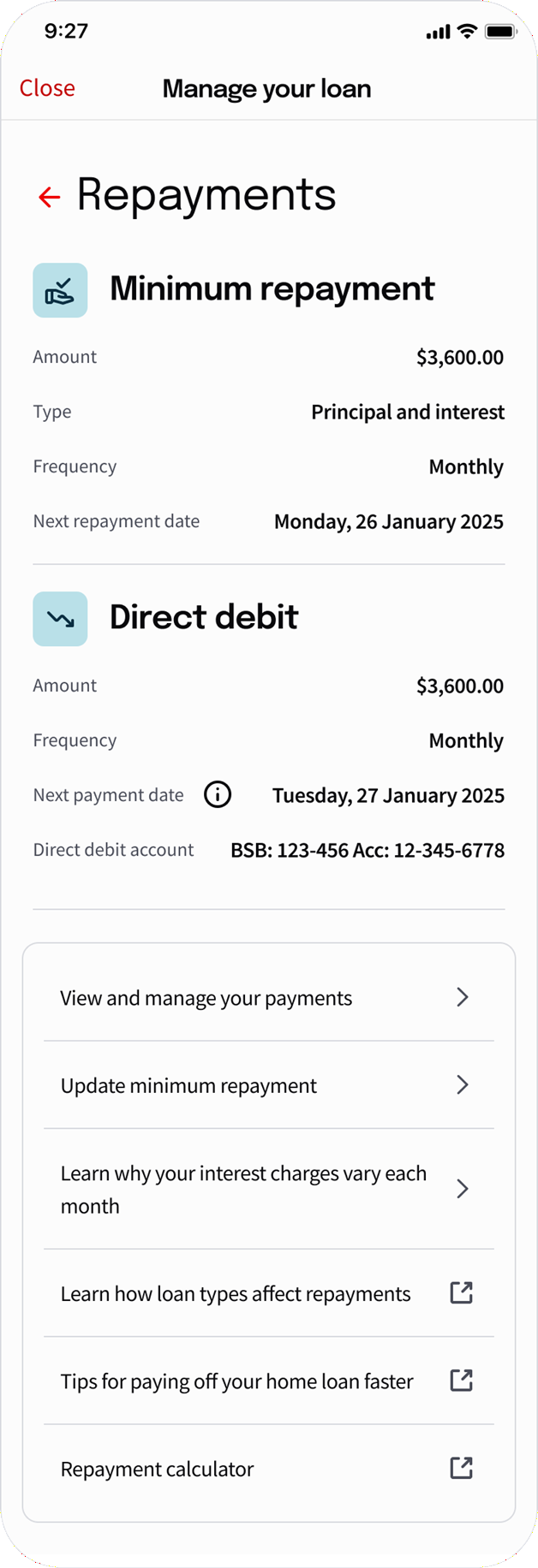The height and width of the screenshot is (1568, 538).
Task: Close the Manage your loan screen
Action: (47, 88)
